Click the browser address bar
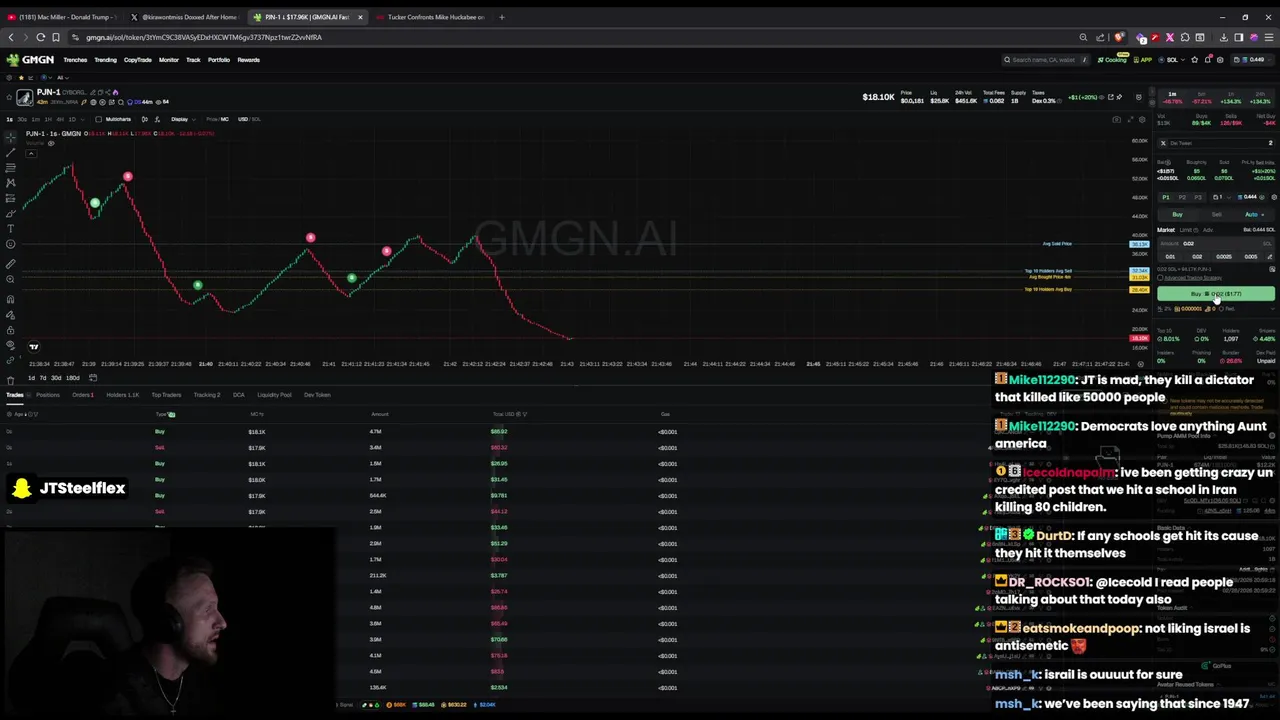The height and width of the screenshot is (720, 1280). (570, 37)
